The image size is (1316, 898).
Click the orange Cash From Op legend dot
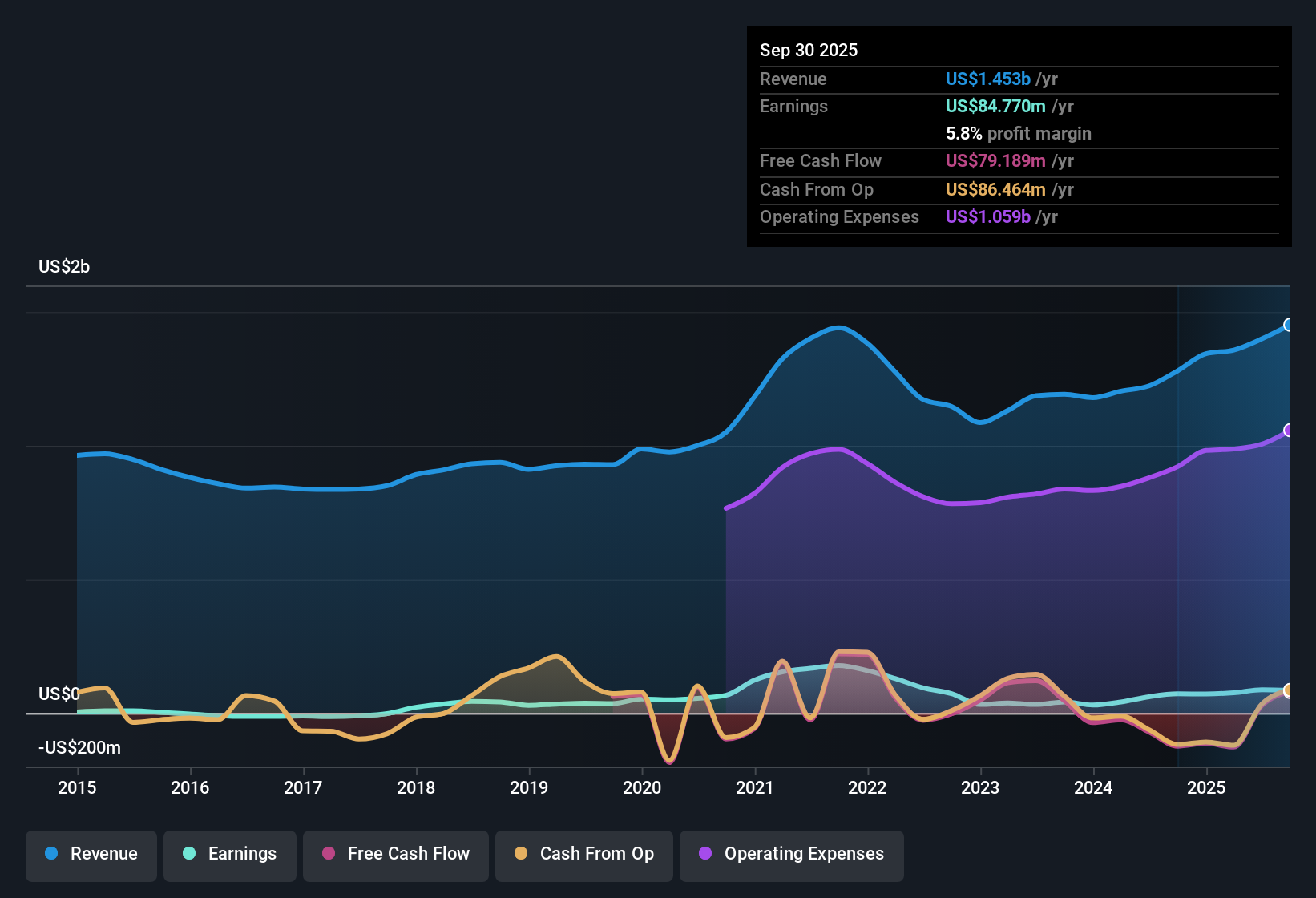click(520, 854)
